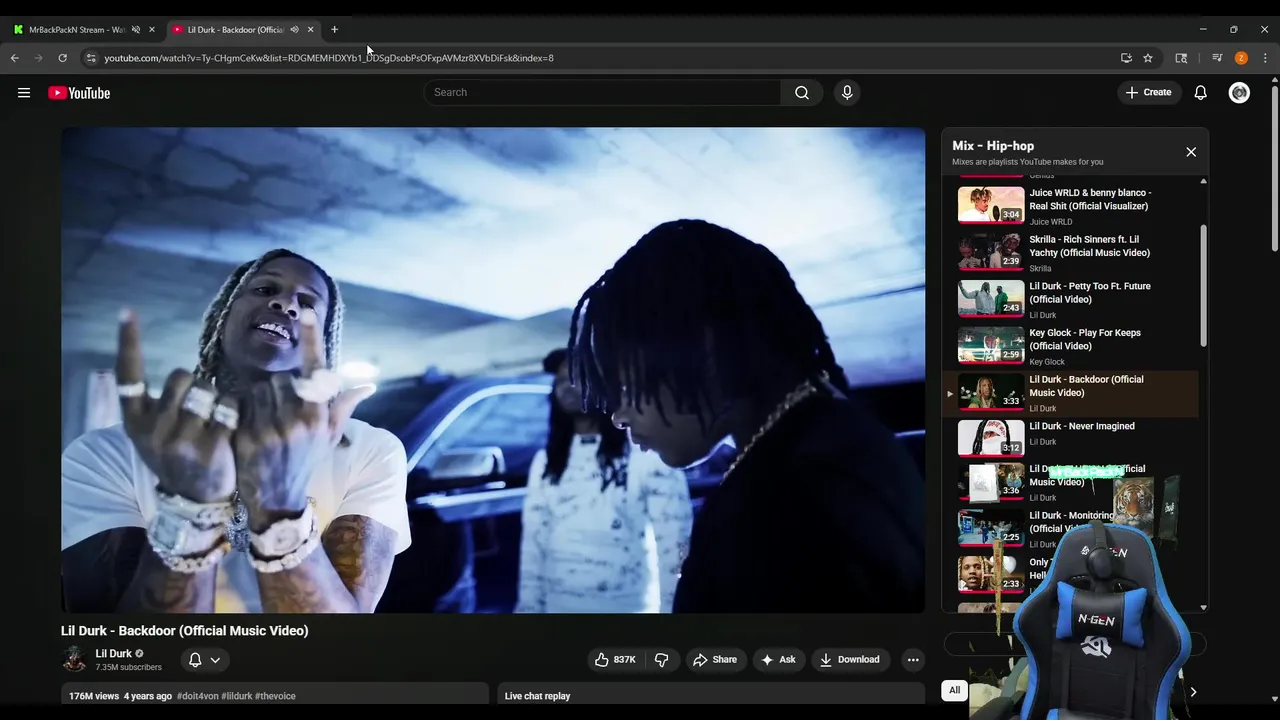Open the Lil Durk channel name link
The height and width of the screenshot is (720, 1280).
click(113, 653)
